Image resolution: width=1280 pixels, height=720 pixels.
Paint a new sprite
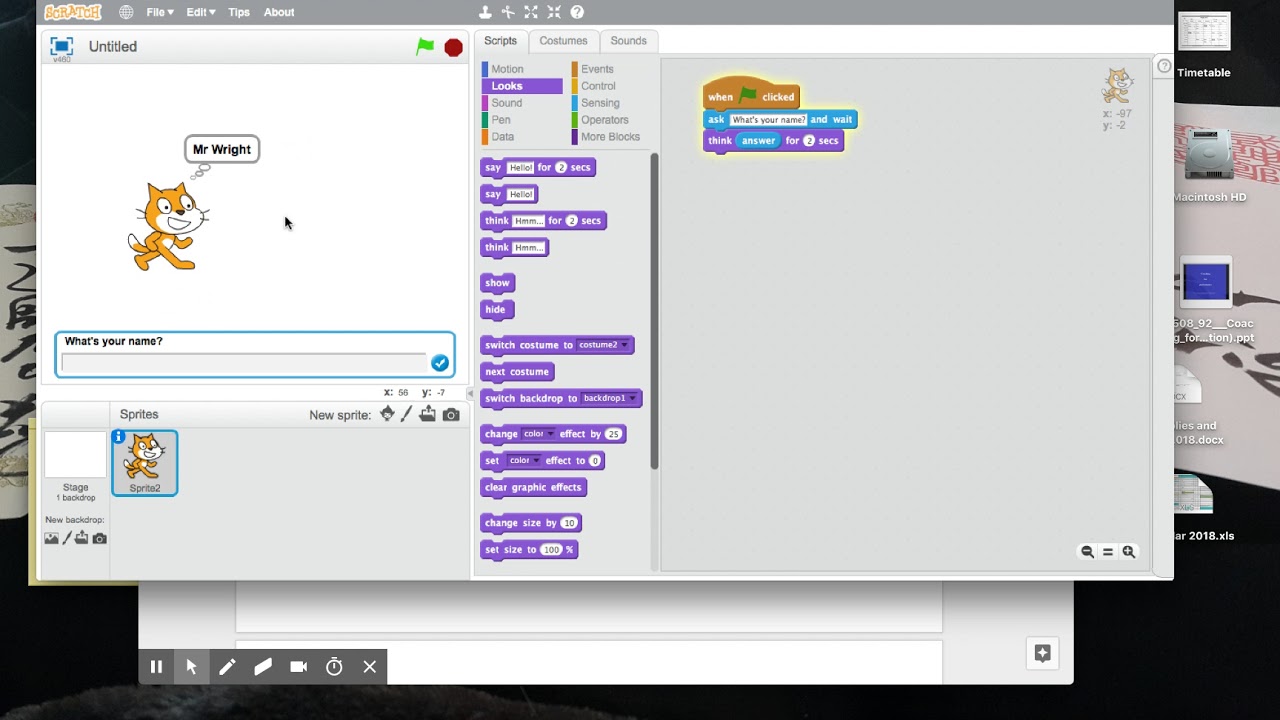click(x=407, y=414)
